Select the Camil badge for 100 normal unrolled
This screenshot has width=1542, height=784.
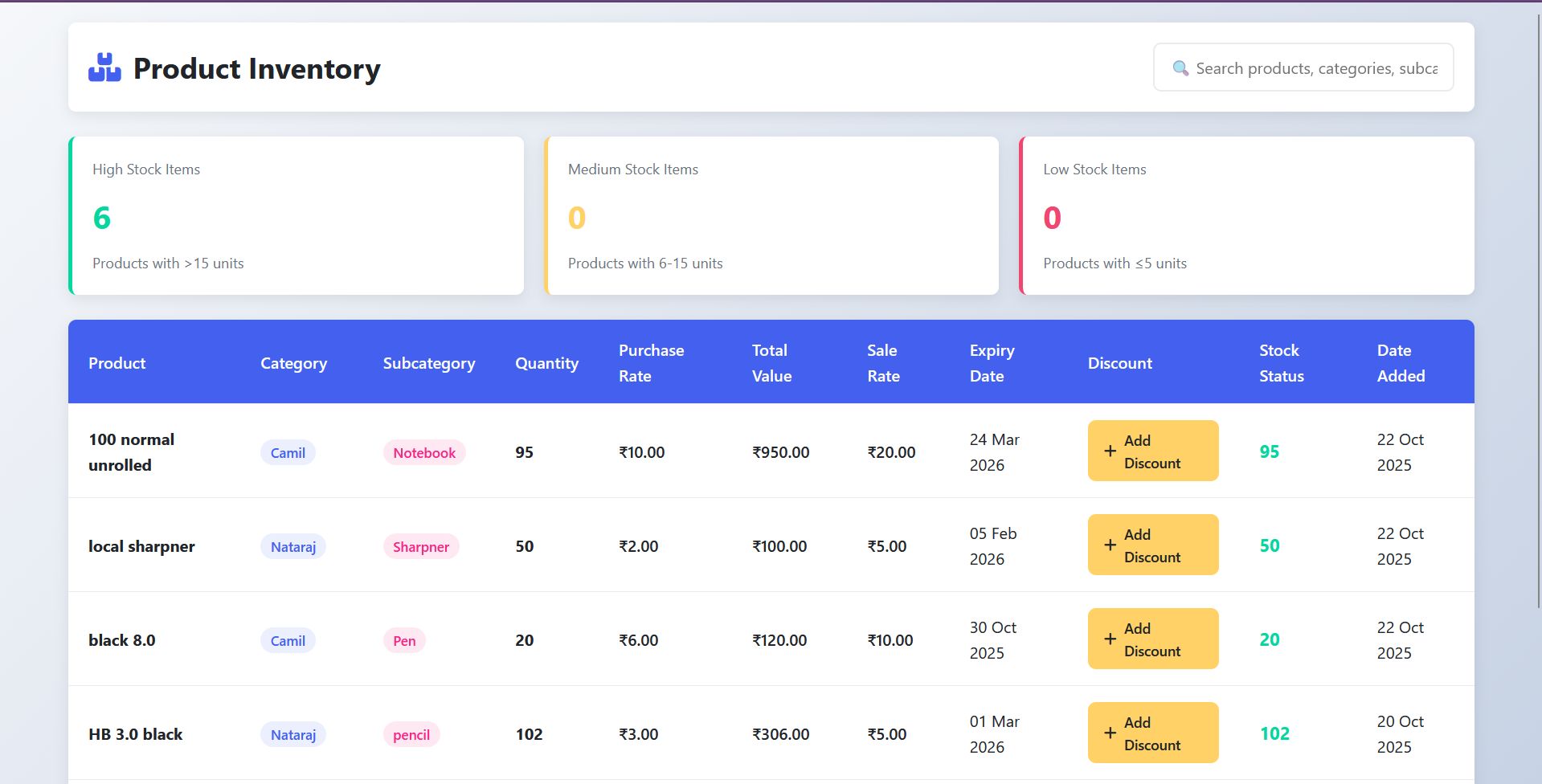[x=288, y=452]
